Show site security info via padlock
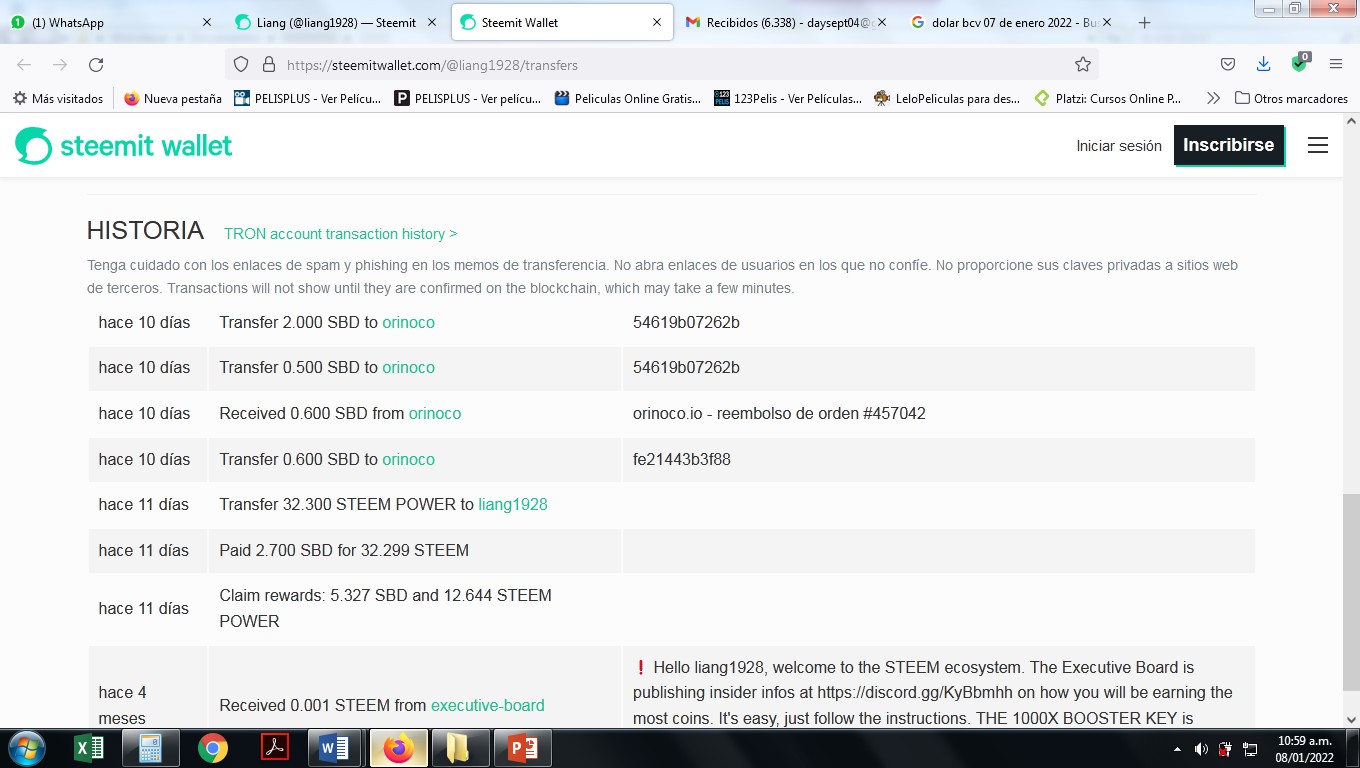This screenshot has width=1360, height=768. click(x=268, y=65)
